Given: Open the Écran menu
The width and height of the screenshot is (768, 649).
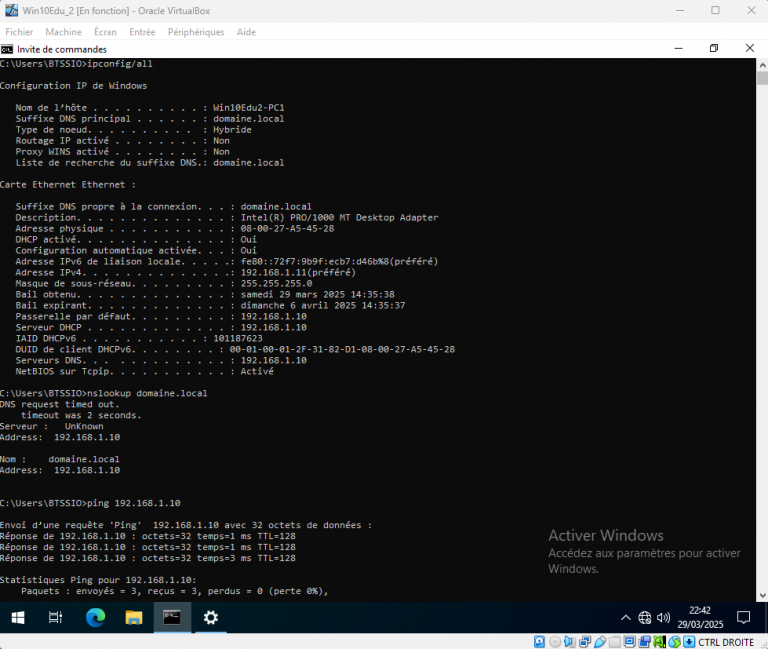Looking at the screenshot, I should [105, 32].
